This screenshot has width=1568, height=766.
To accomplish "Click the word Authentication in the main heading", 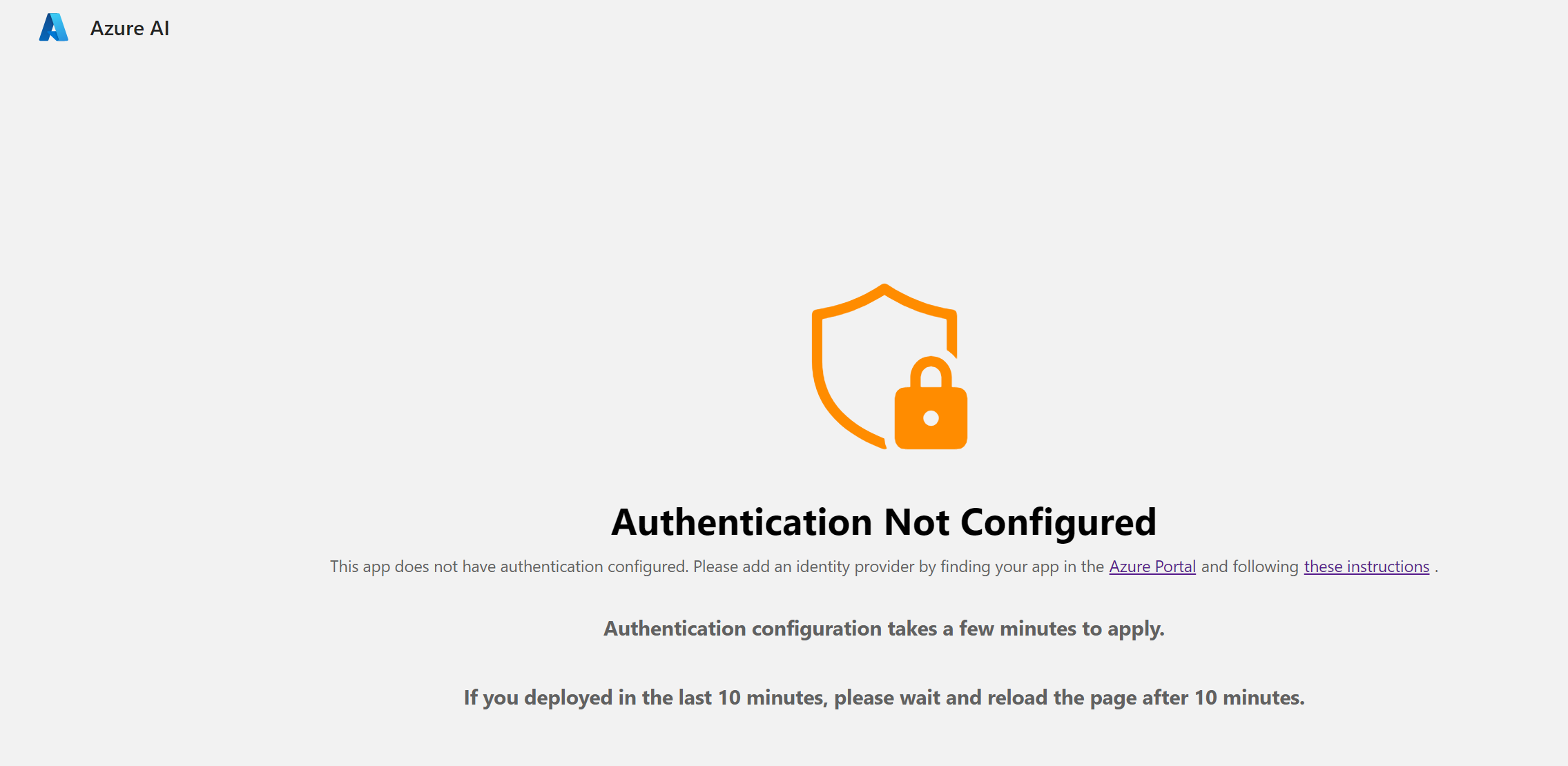I will (x=742, y=522).
